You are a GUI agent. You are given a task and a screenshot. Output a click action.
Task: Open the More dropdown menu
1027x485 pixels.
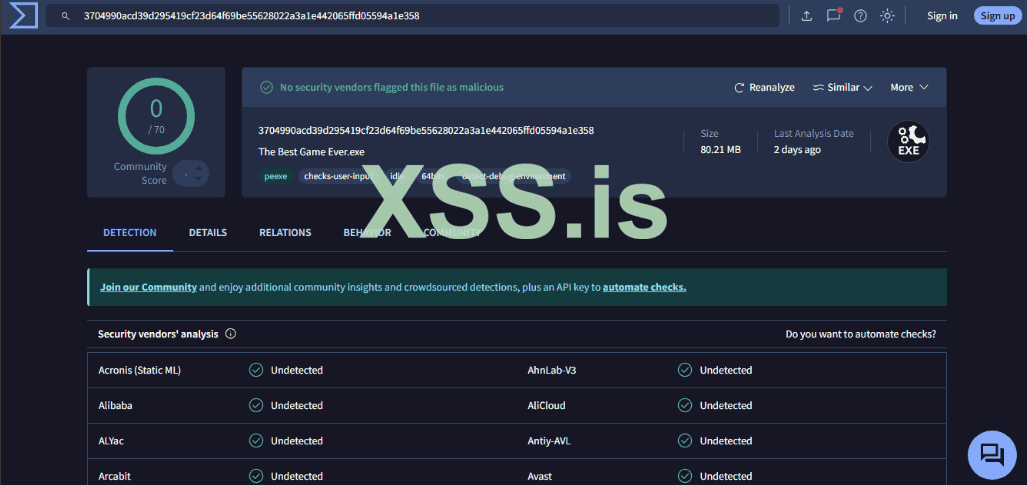(x=910, y=87)
